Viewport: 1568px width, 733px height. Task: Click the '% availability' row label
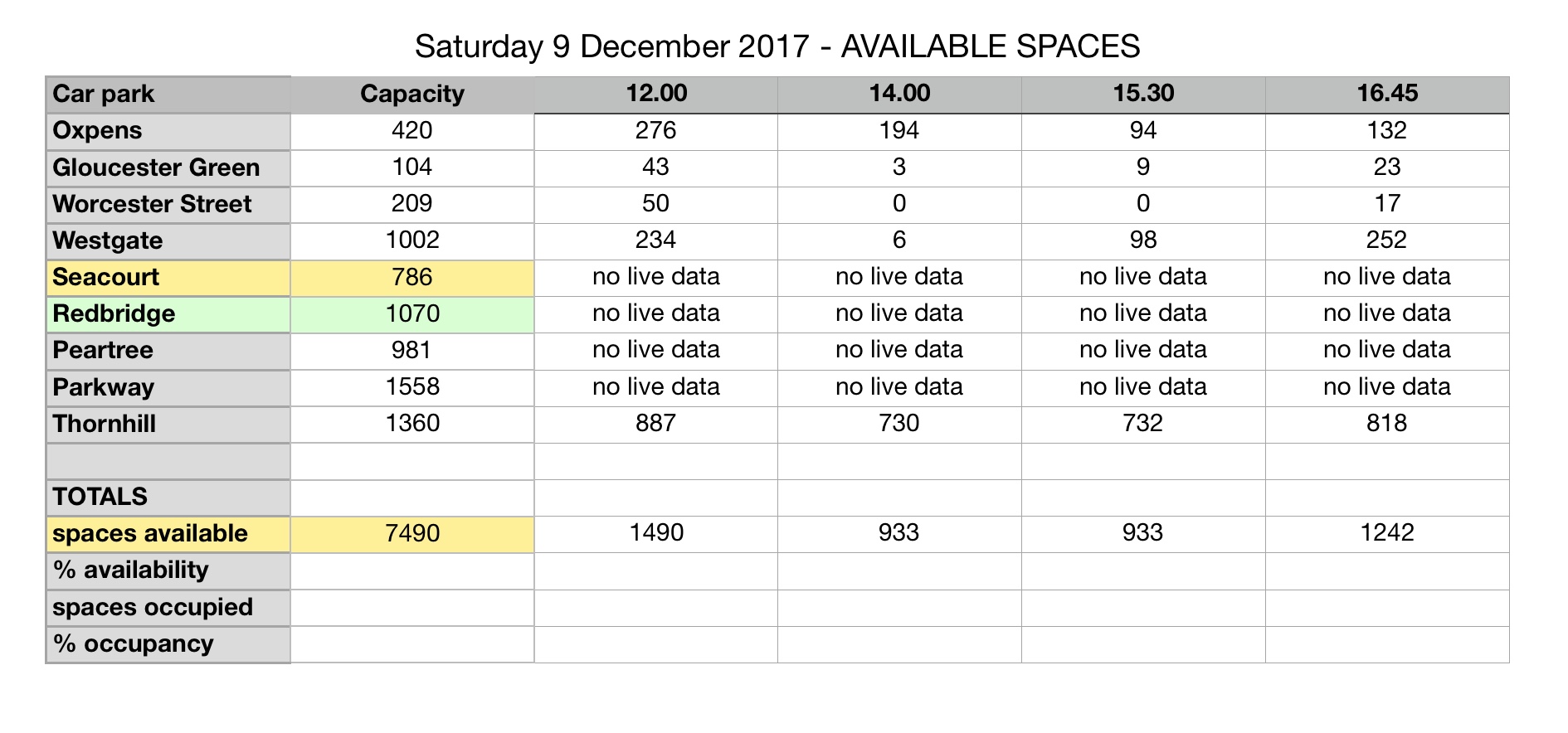coord(168,570)
